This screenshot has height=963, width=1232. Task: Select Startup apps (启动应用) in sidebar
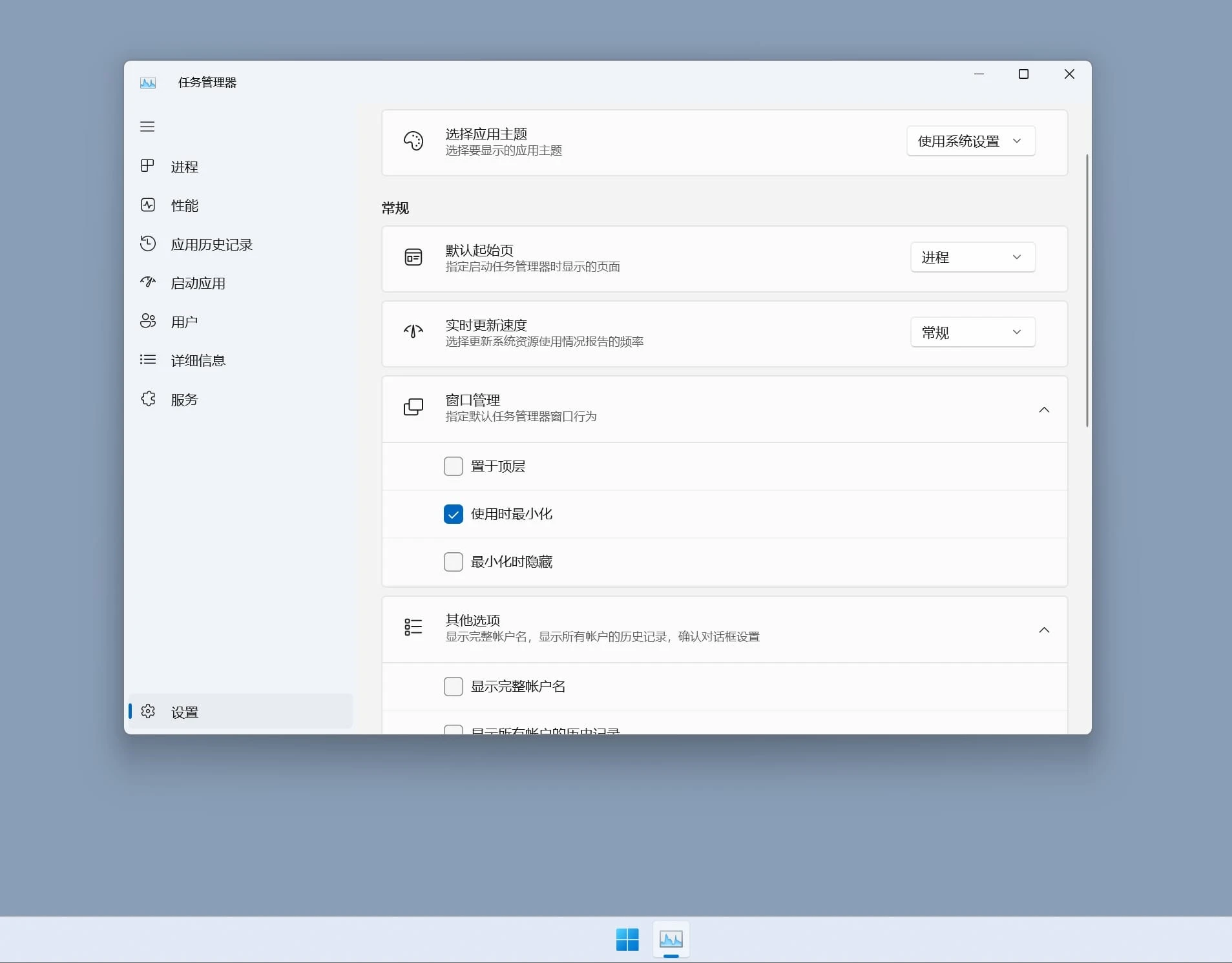(197, 282)
